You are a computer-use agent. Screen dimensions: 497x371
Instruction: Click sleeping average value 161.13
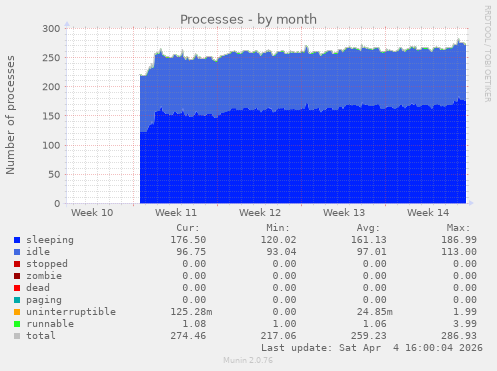point(369,240)
